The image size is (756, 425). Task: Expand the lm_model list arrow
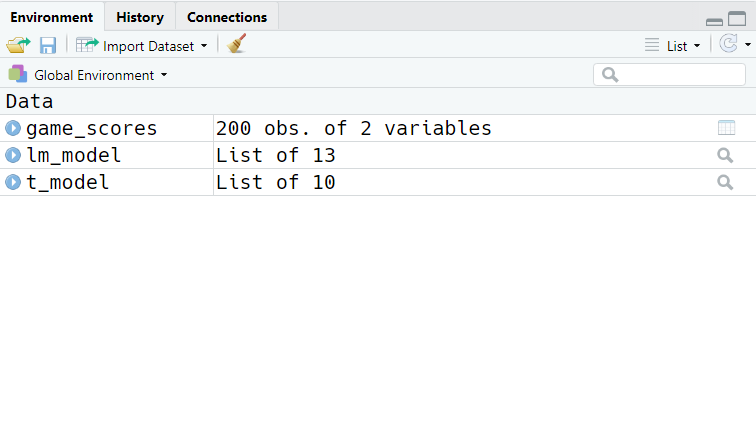pyautogui.click(x=13, y=155)
